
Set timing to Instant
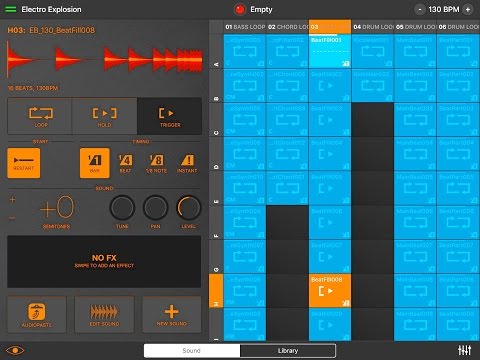coord(187,163)
